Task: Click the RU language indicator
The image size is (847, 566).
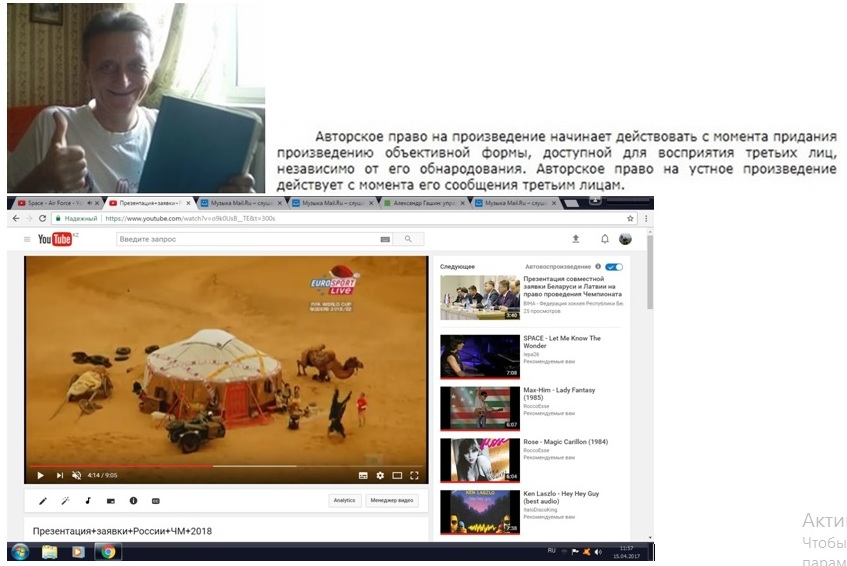Action: click(x=552, y=551)
